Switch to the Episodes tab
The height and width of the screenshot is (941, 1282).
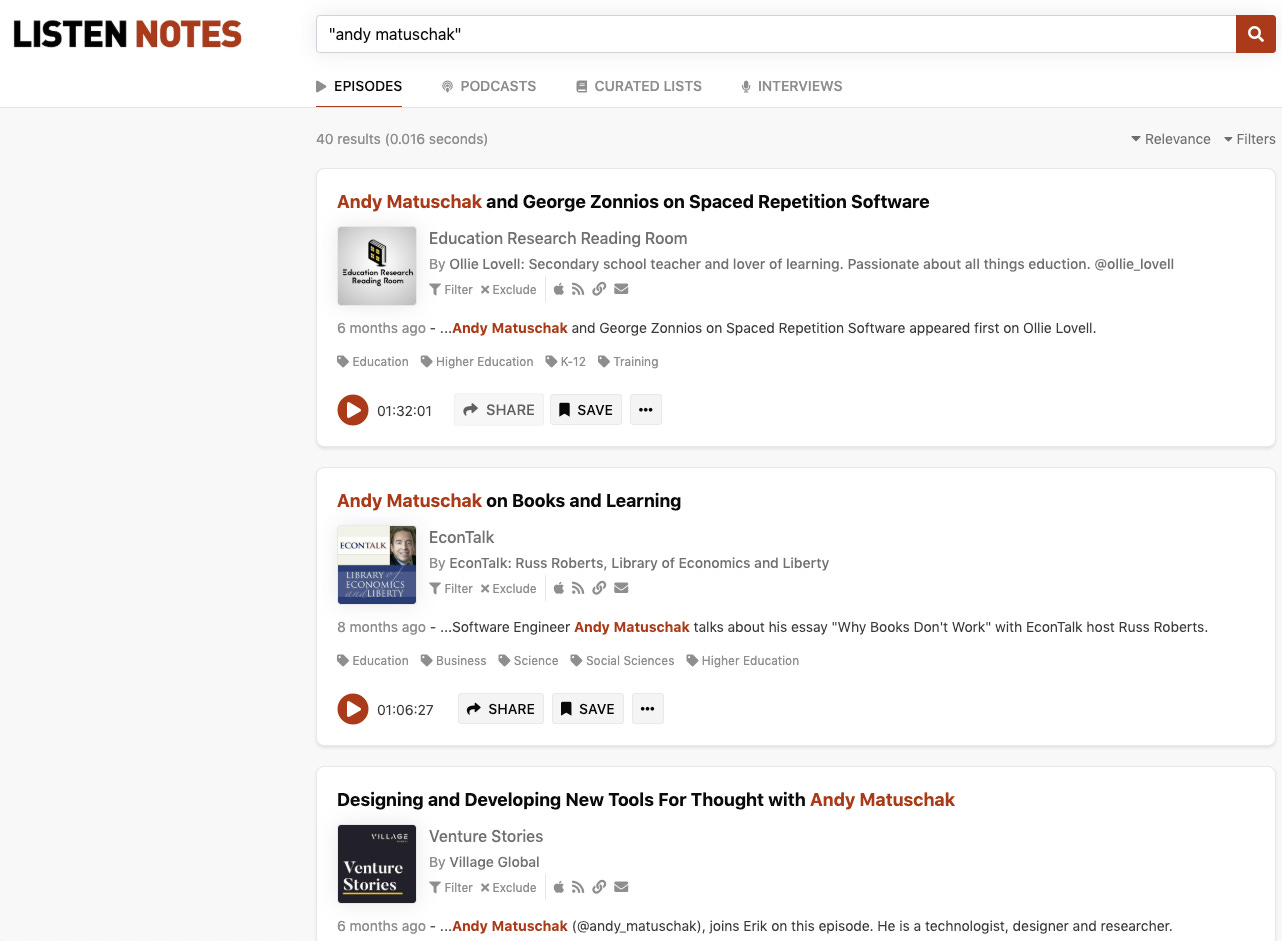tap(359, 86)
